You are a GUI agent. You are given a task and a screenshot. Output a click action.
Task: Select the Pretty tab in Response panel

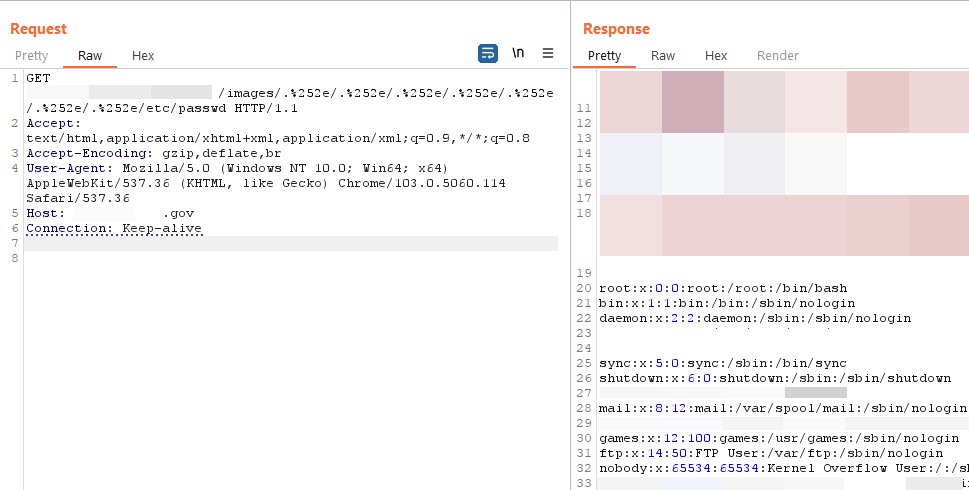[604, 56]
